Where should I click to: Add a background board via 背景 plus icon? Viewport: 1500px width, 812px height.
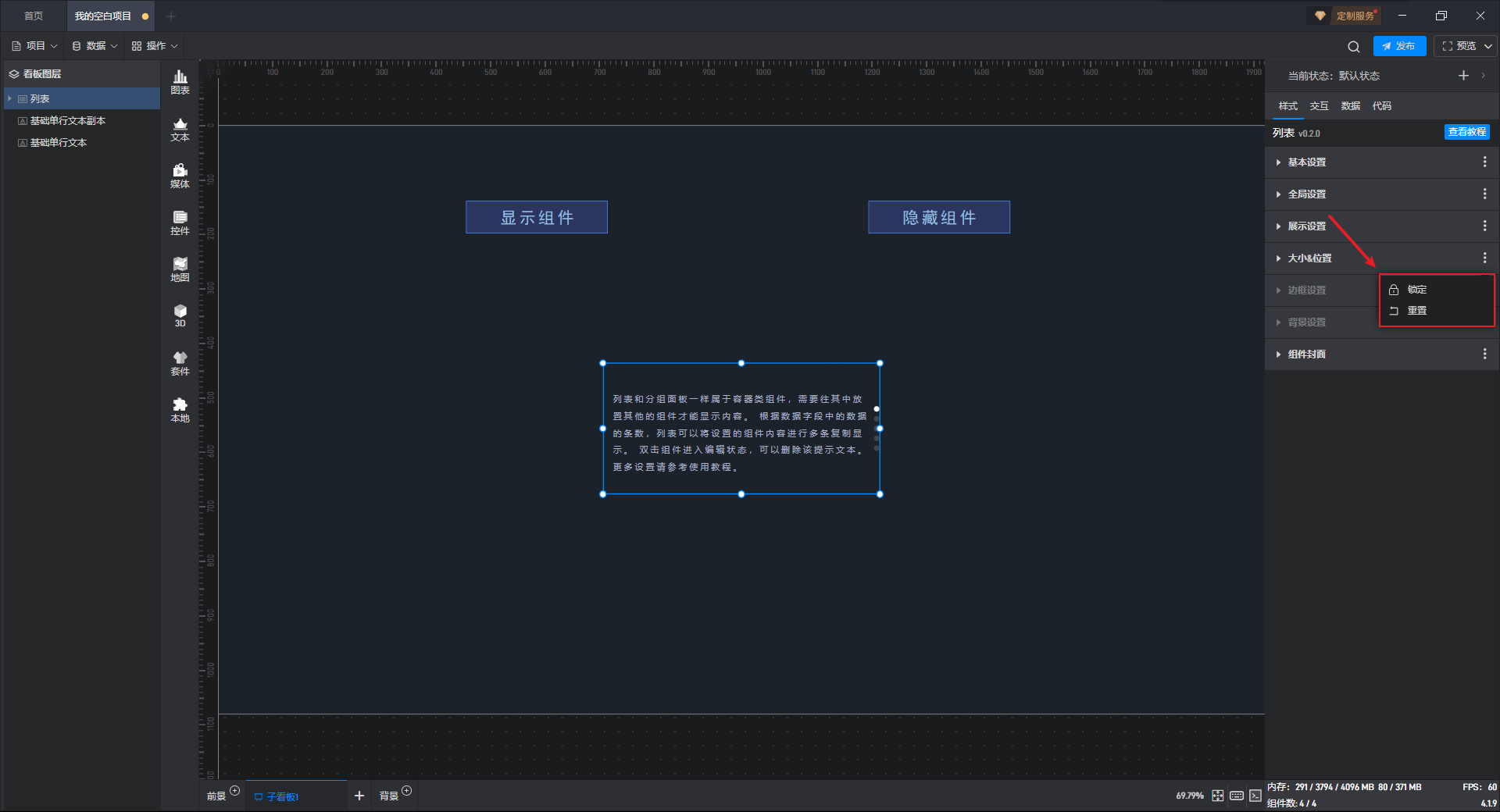click(x=406, y=791)
